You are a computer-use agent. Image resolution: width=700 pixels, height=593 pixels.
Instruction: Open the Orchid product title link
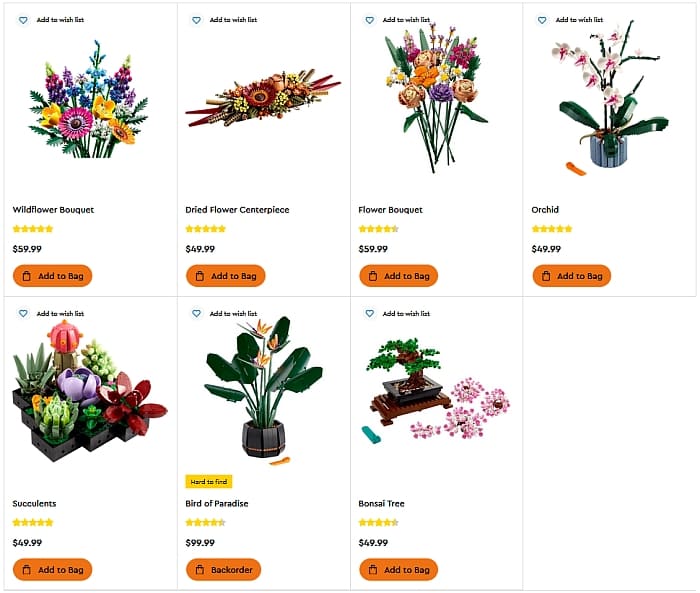(545, 210)
